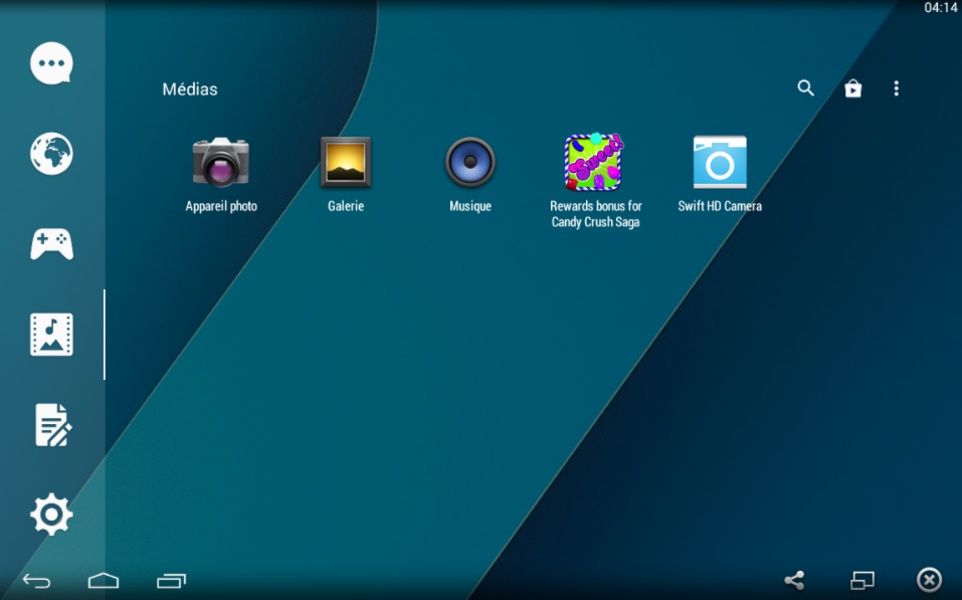Open the messaging category in the sidebar
The width and height of the screenshot is (962, 600).
[x=52, y=63]
